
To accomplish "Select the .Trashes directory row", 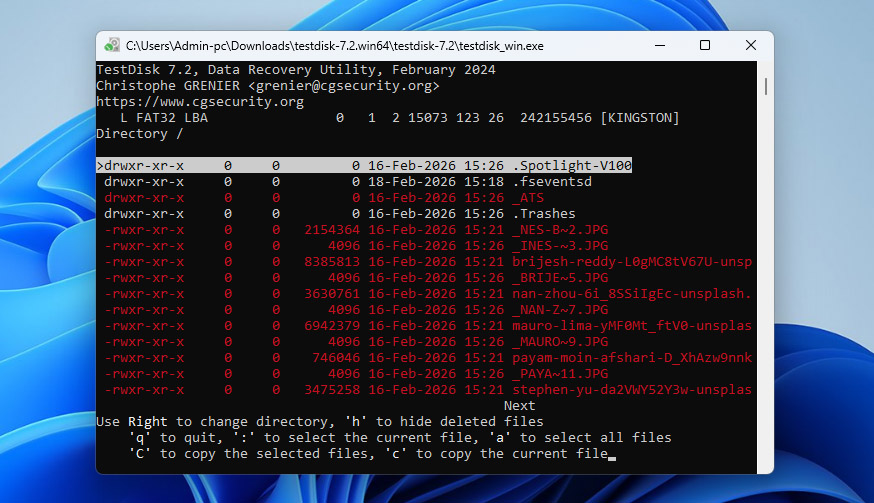I will [x=339, y=214].
